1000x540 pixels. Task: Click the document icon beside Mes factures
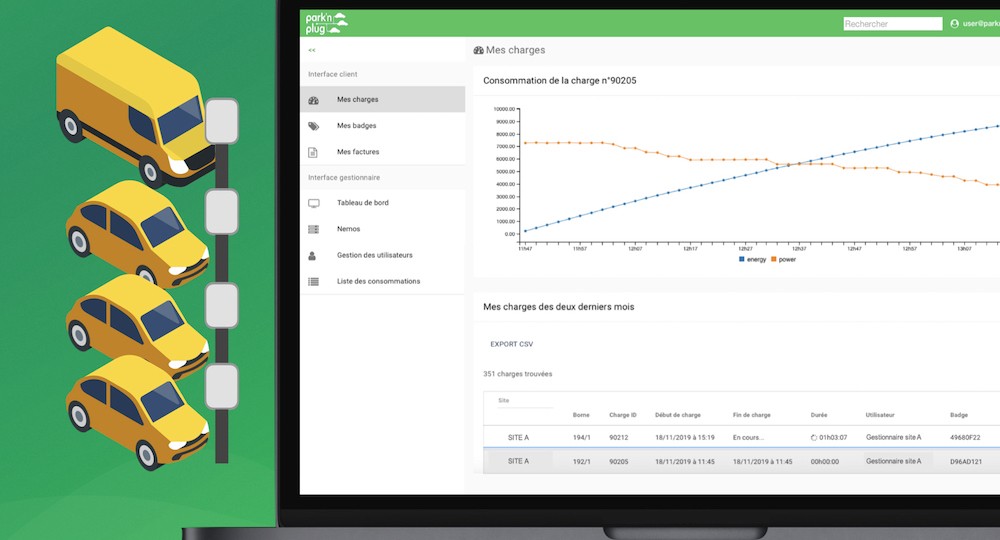(x=314, y=152)
